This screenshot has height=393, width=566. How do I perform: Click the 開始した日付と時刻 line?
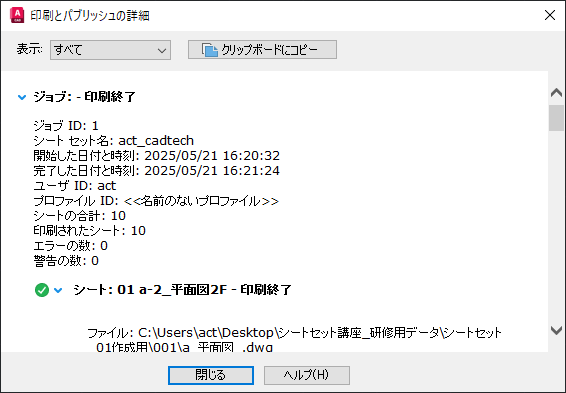[157, 156]
